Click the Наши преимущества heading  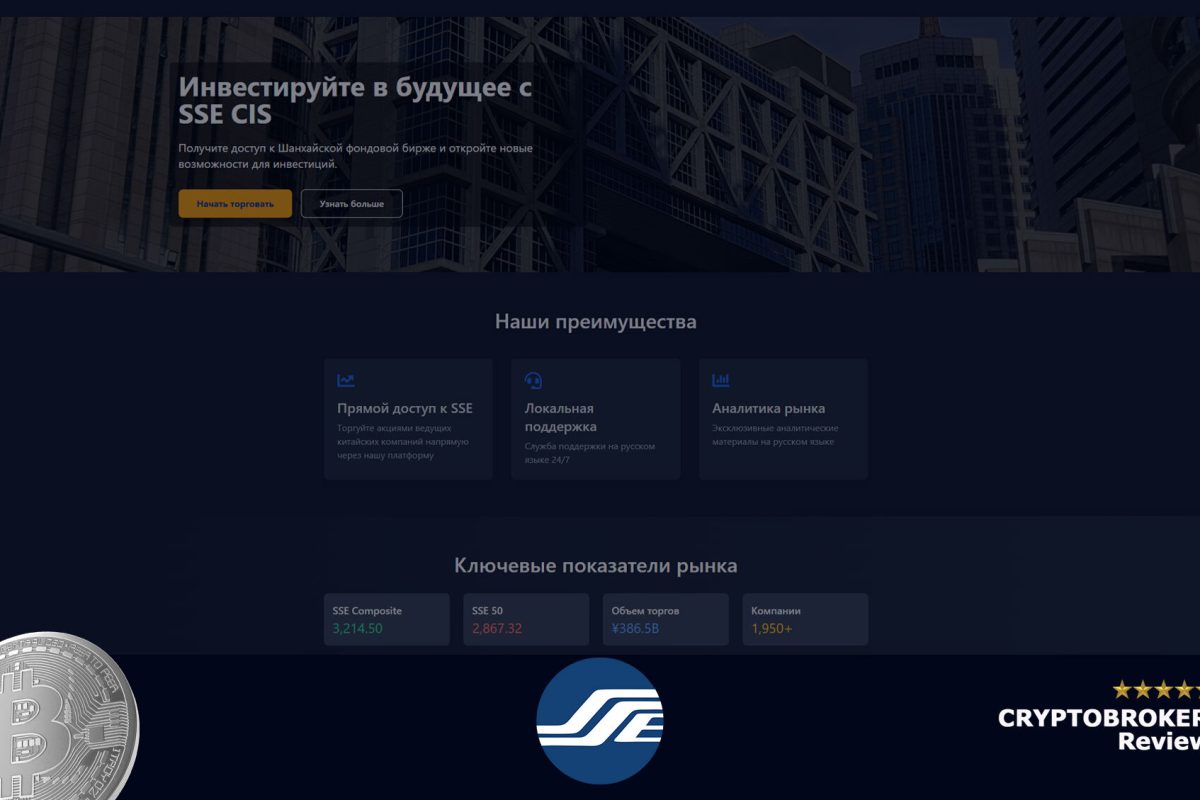(x=596, y=322)
